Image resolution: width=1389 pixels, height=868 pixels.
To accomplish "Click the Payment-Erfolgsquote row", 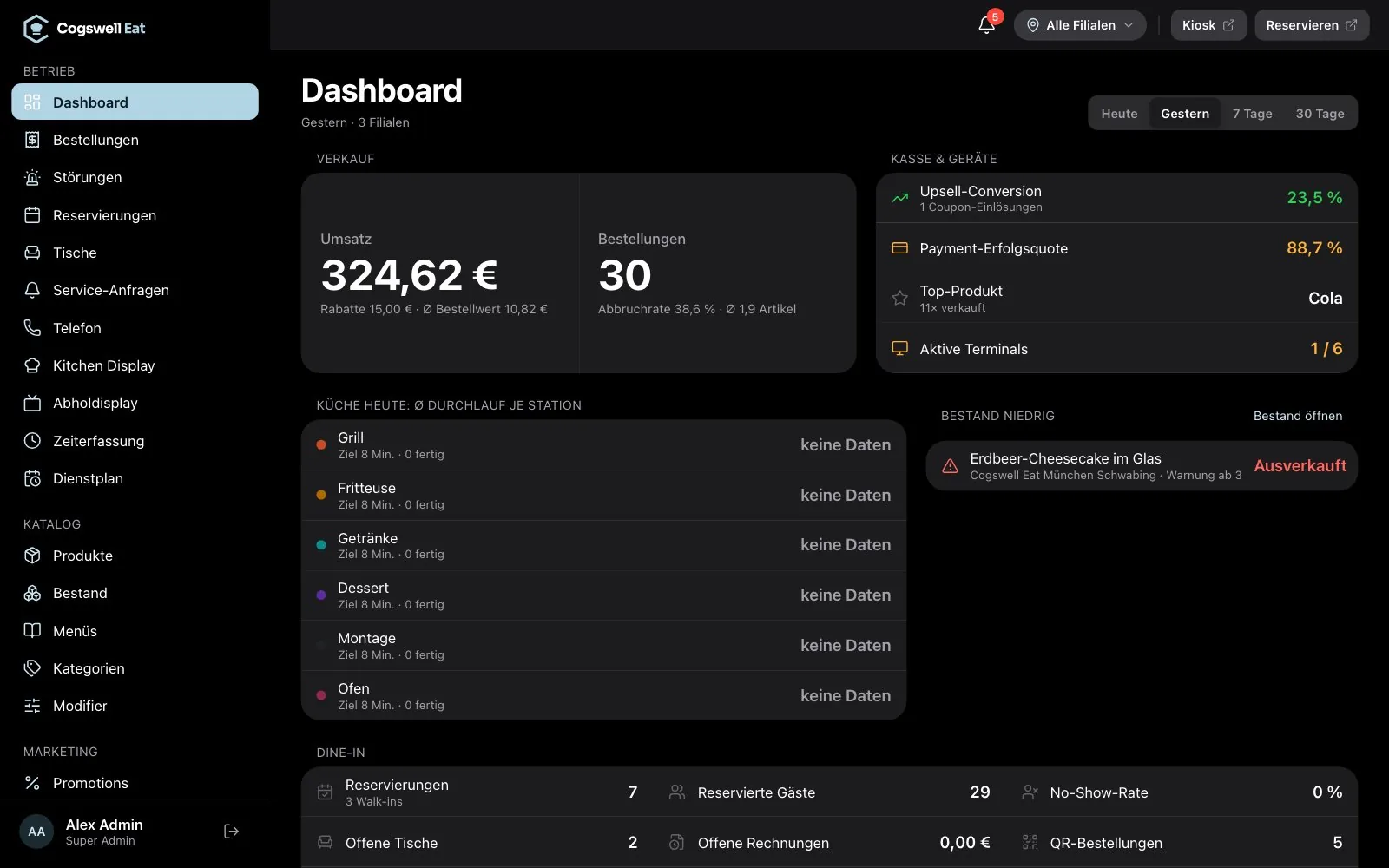I will [1116, 248].
